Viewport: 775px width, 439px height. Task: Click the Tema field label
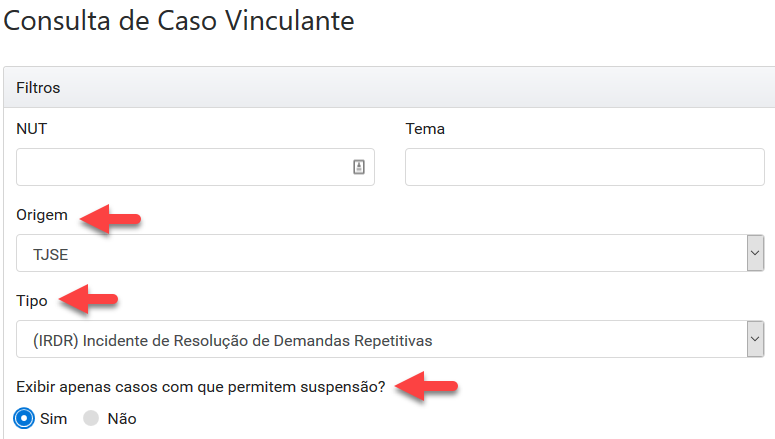point(425,129)
